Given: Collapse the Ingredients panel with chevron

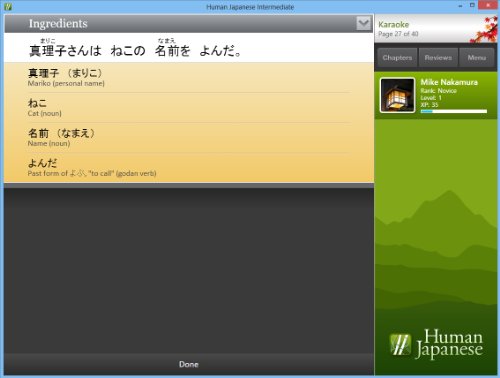Looking at the screenshot, I should click(363, 24).
